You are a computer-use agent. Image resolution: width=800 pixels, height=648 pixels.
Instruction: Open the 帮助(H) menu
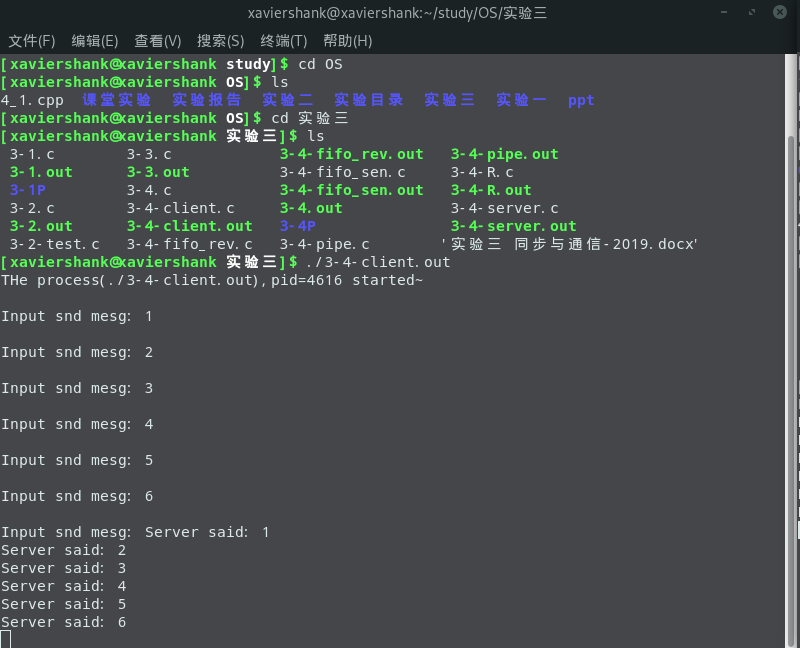347,41
